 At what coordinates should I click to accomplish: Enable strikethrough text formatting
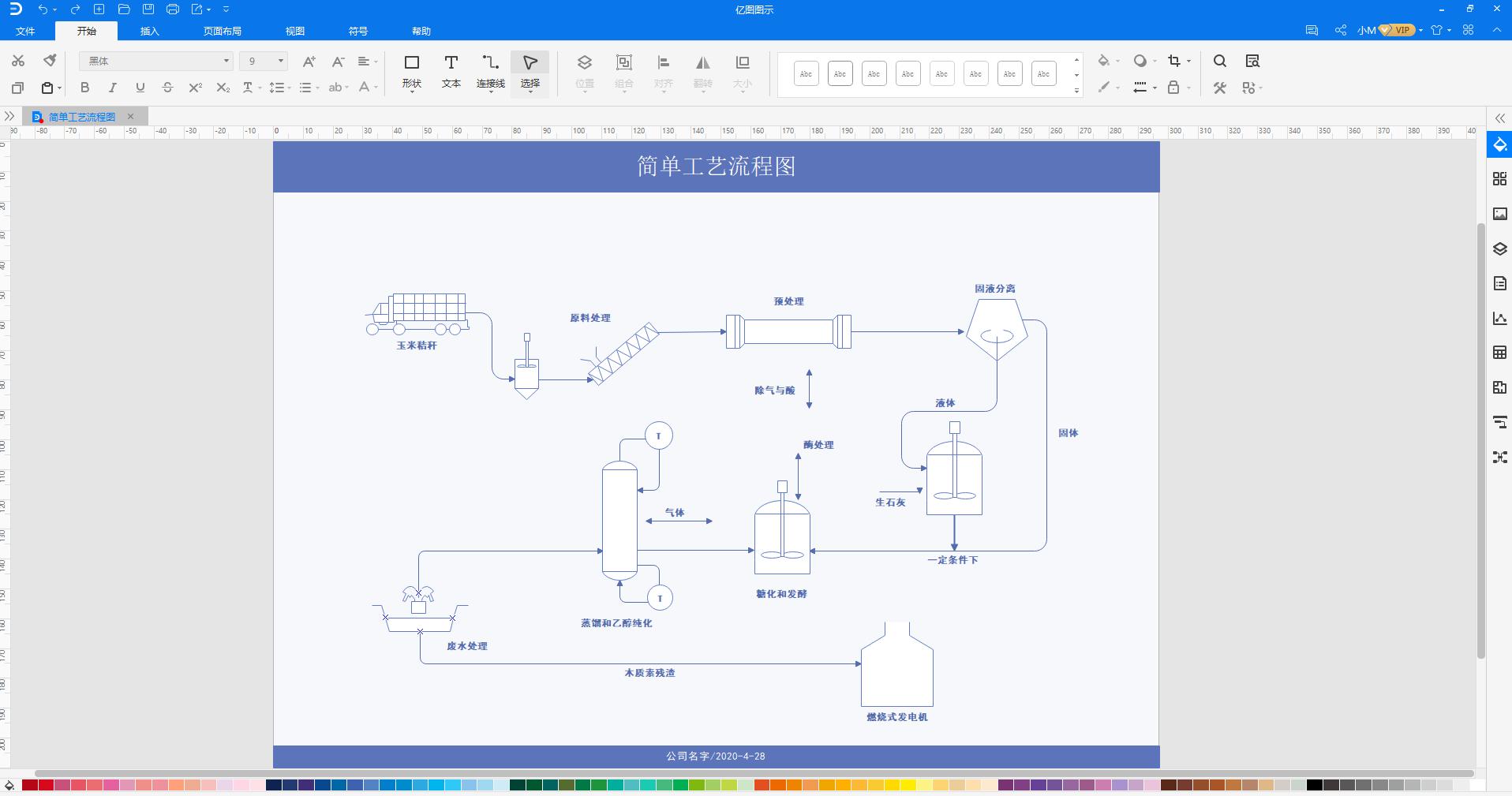[167, 88]
